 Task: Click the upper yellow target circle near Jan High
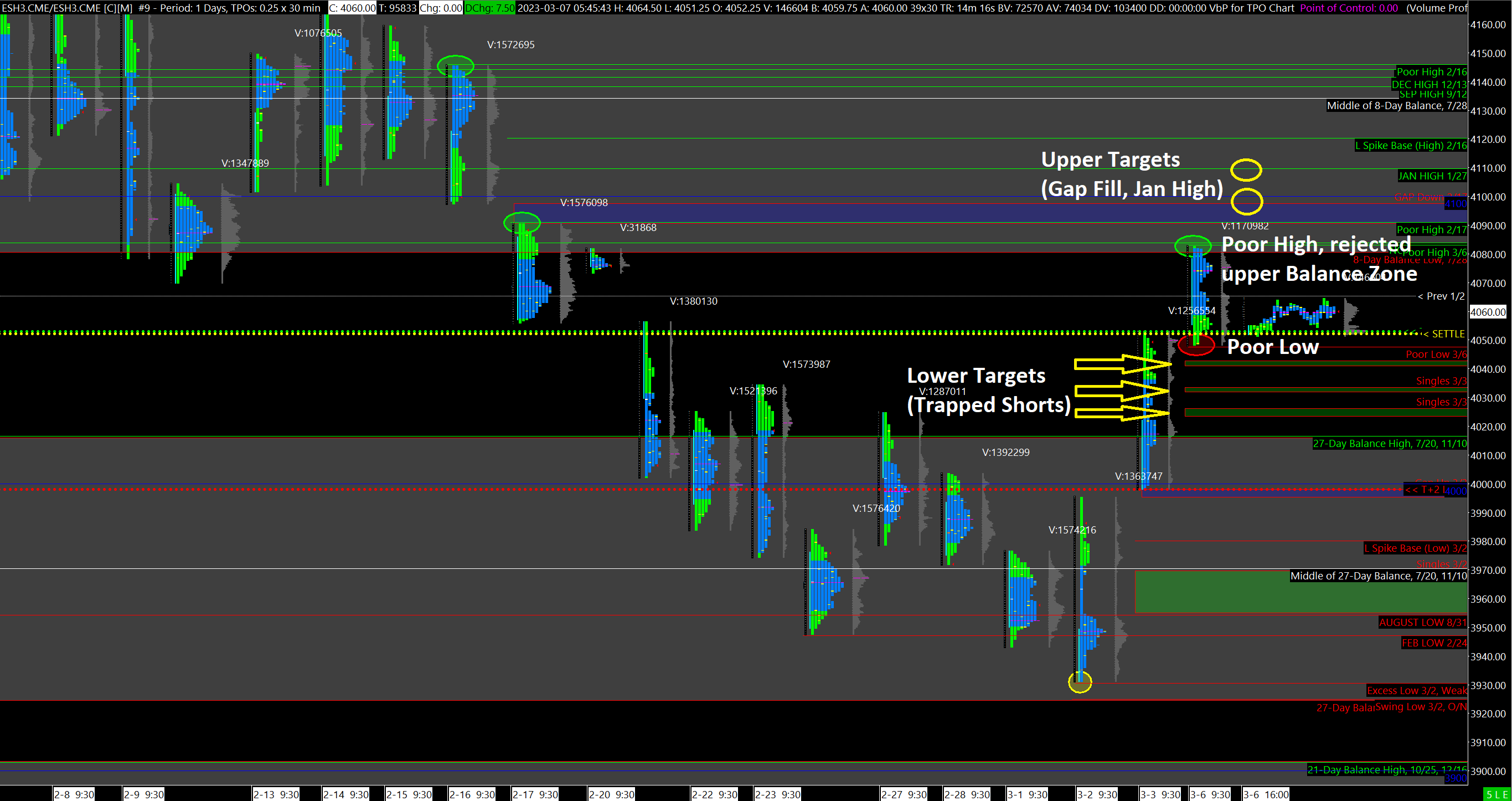click(1246, 170)
